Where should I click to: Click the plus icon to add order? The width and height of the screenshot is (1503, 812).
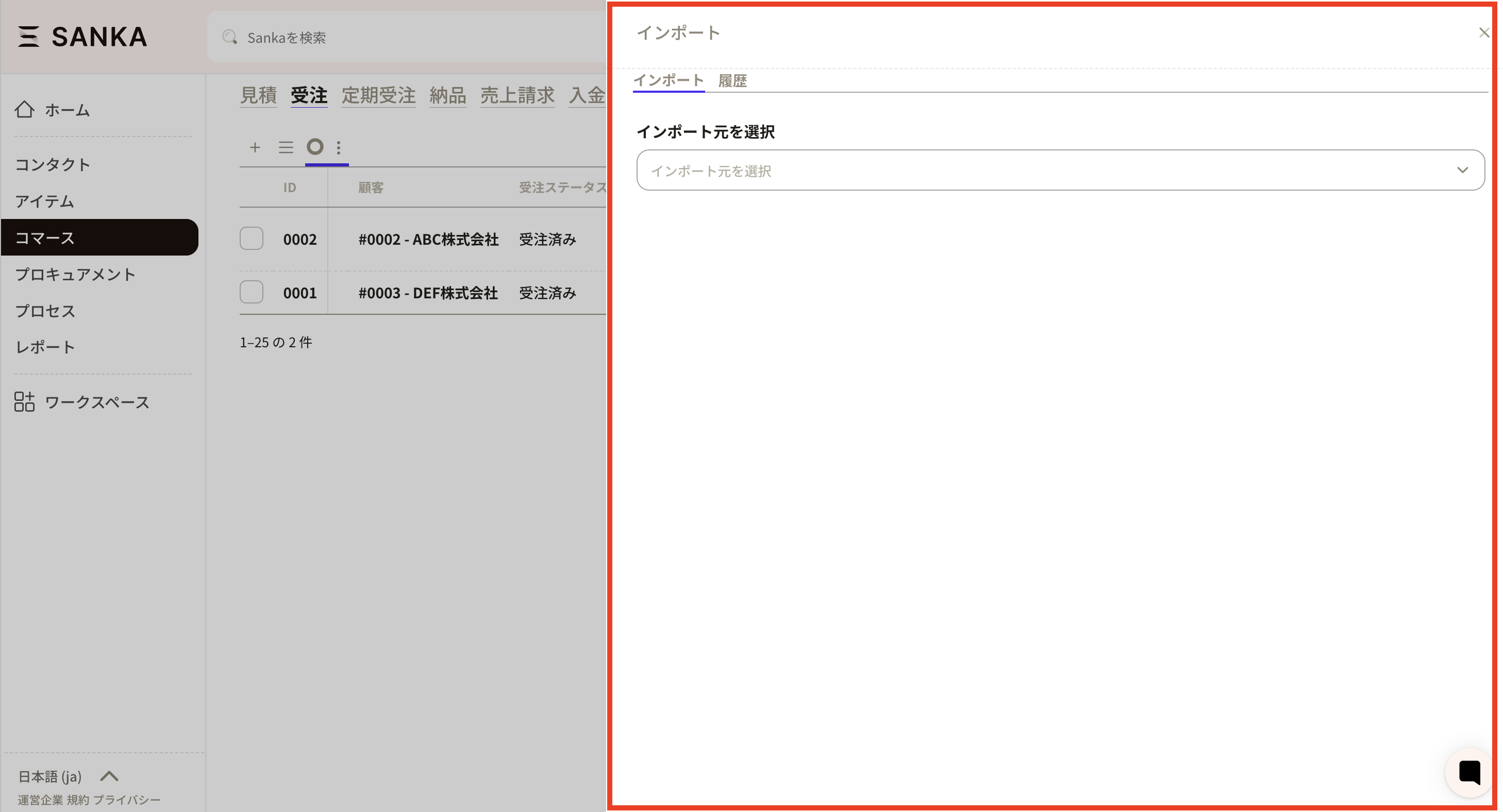pyautogui.click(x=255, y=147)
